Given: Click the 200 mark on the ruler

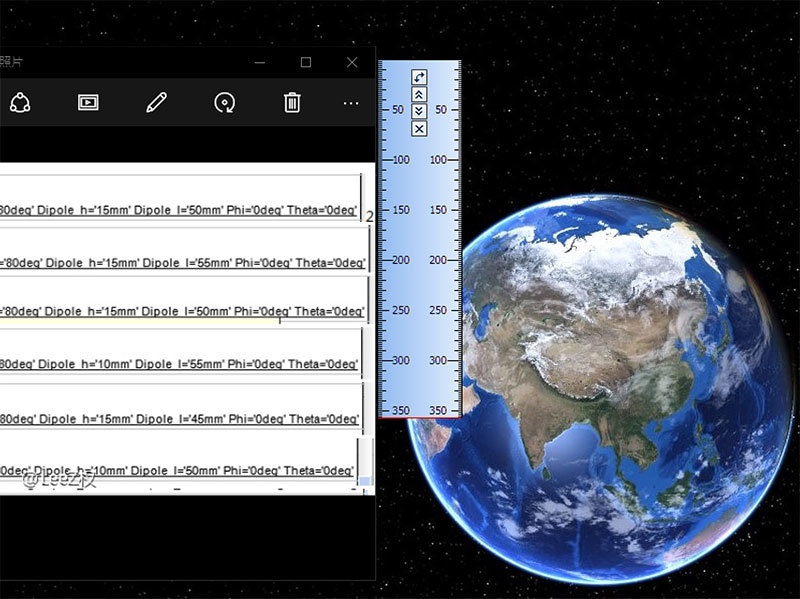Looking at the screenshot, I should pos(402,260).
